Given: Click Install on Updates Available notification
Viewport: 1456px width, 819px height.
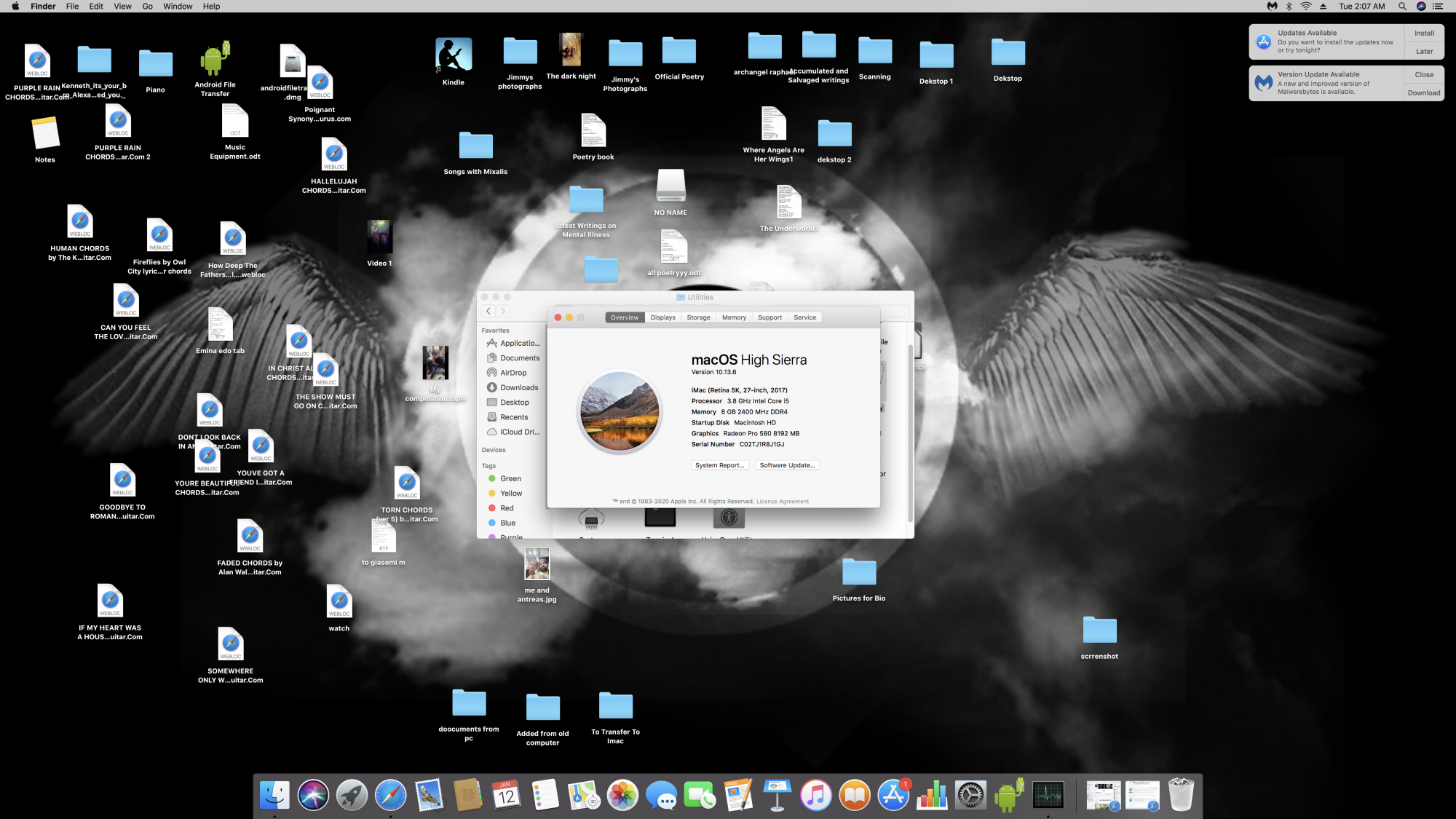Looking at the screenshot, I should [x=1424, y=33].
